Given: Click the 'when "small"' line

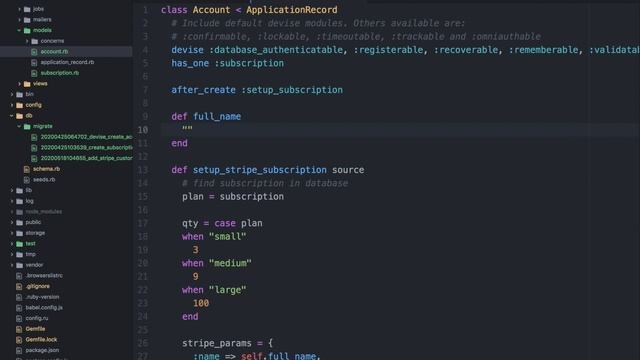Looking at the screenshot, I should [214, 237].
